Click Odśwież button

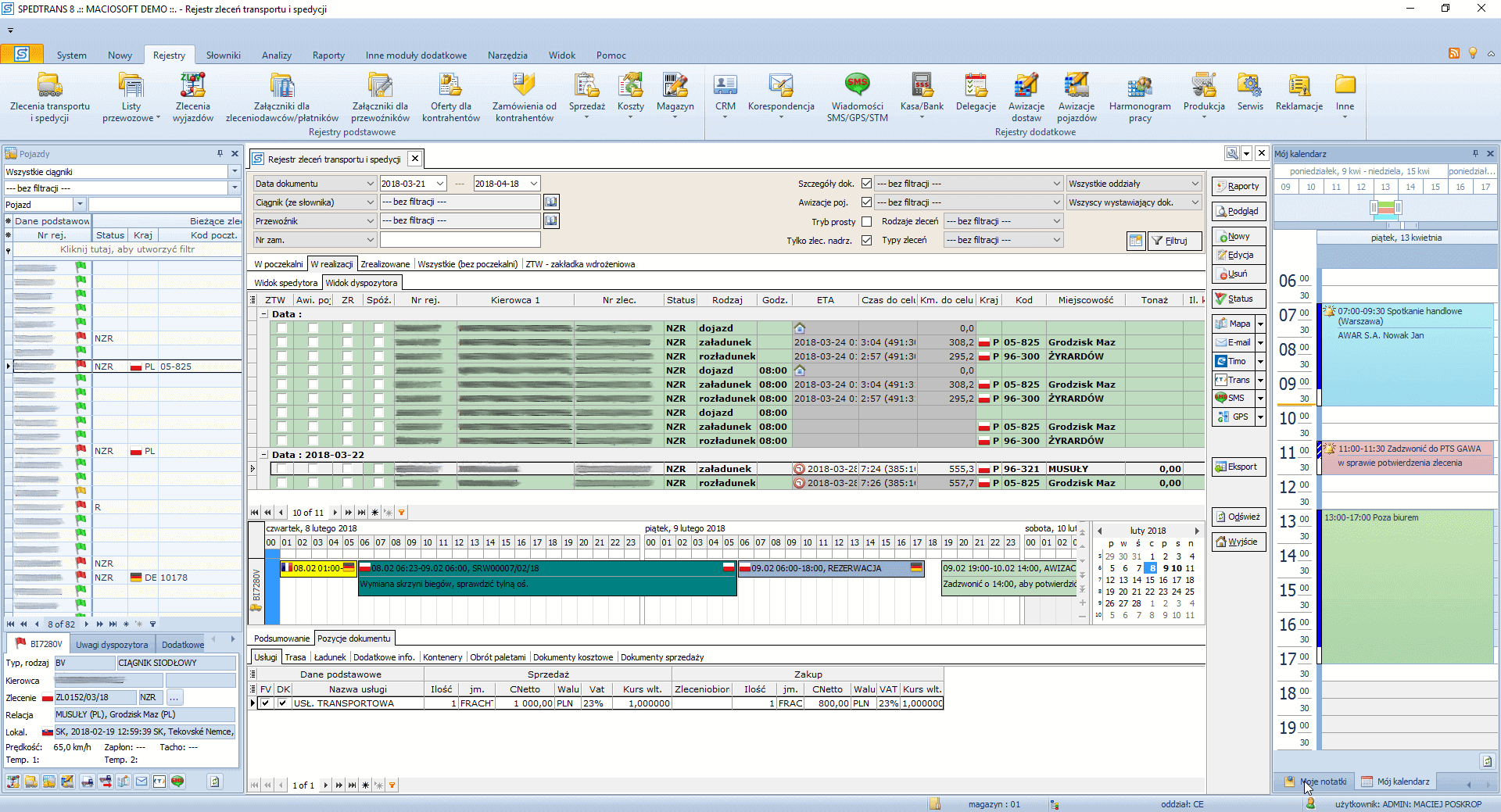tap(1238, 517)
